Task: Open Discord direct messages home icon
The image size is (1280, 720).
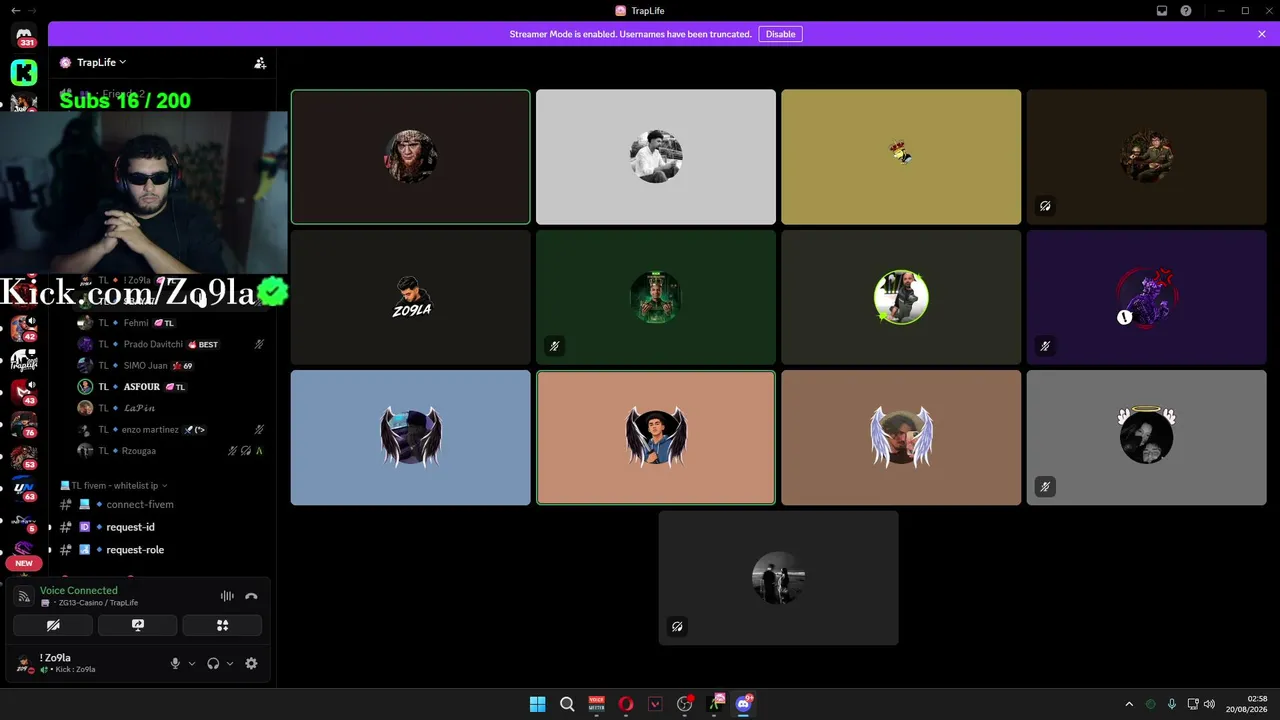Action: [x=24, y=34]
